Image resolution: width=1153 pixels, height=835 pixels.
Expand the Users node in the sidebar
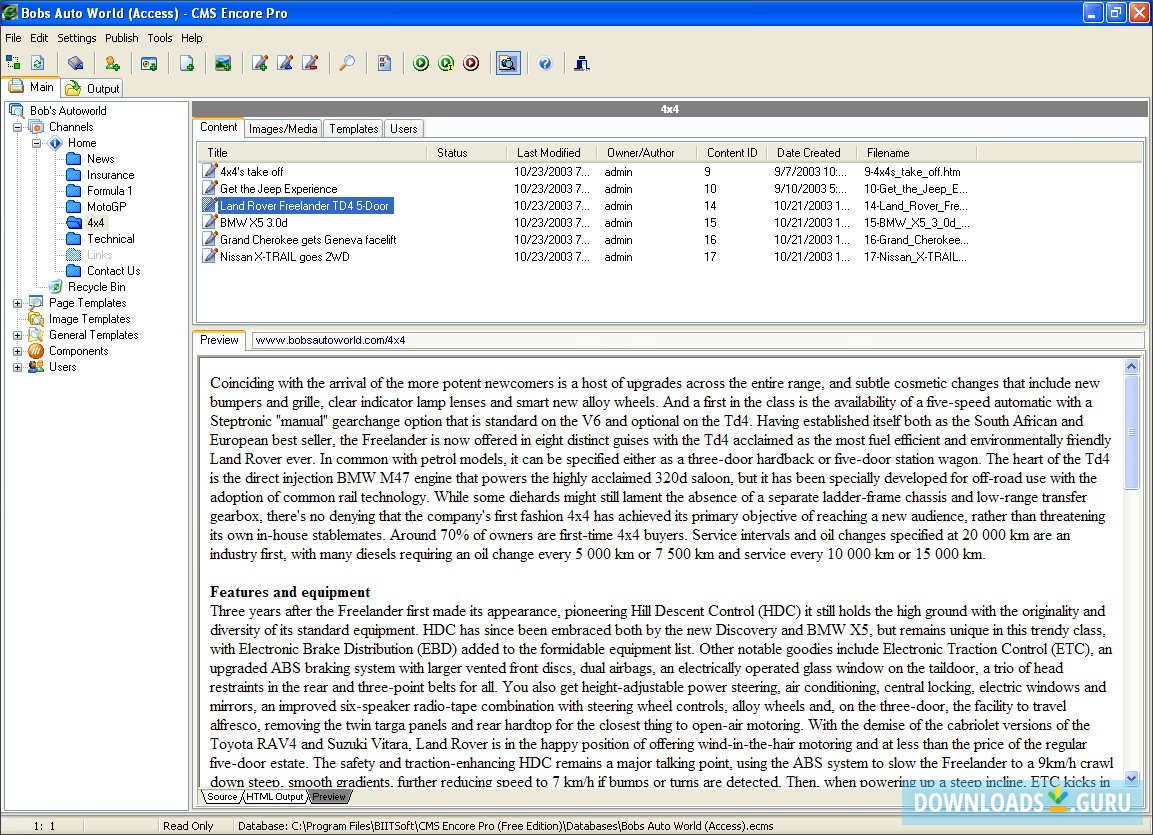pyautogui.click(x=16, y=367)
